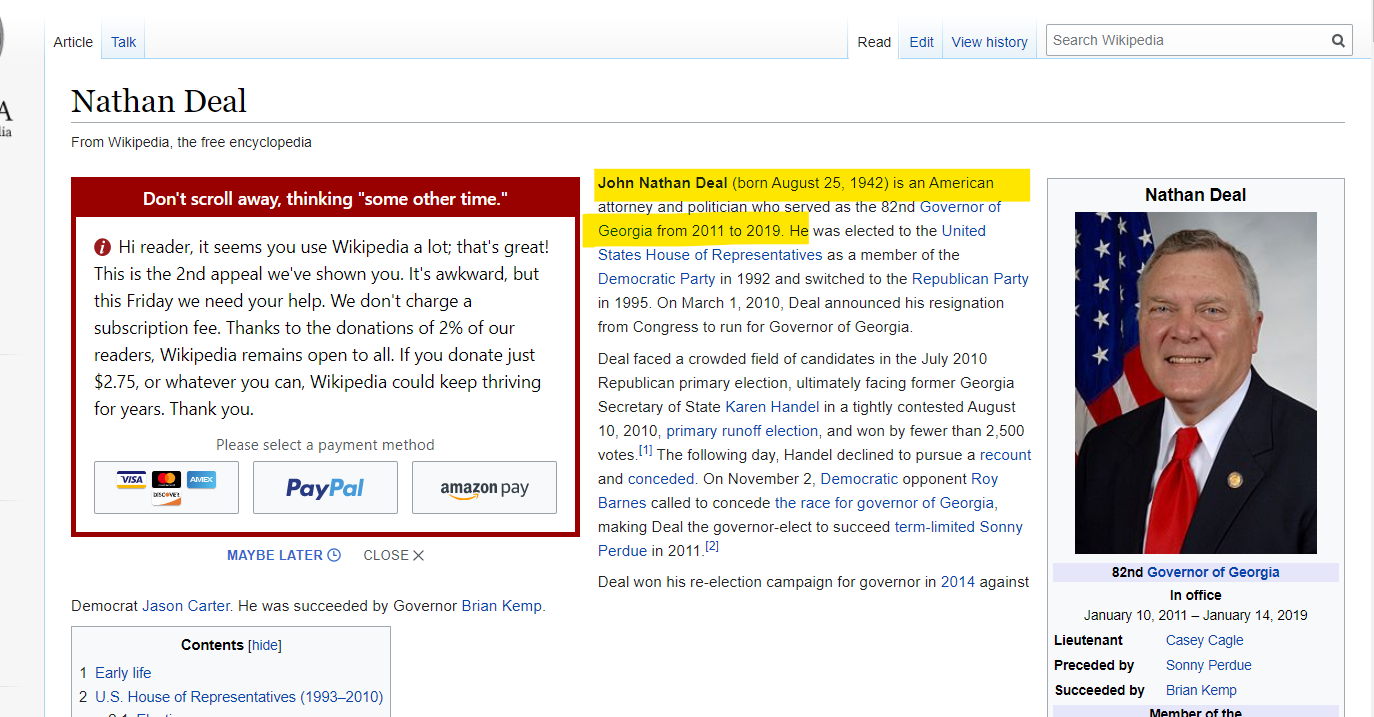Switch to the Talk tab
This screenshot has height=717, width=1374.
pyautogui.click(x=124, y=42)
